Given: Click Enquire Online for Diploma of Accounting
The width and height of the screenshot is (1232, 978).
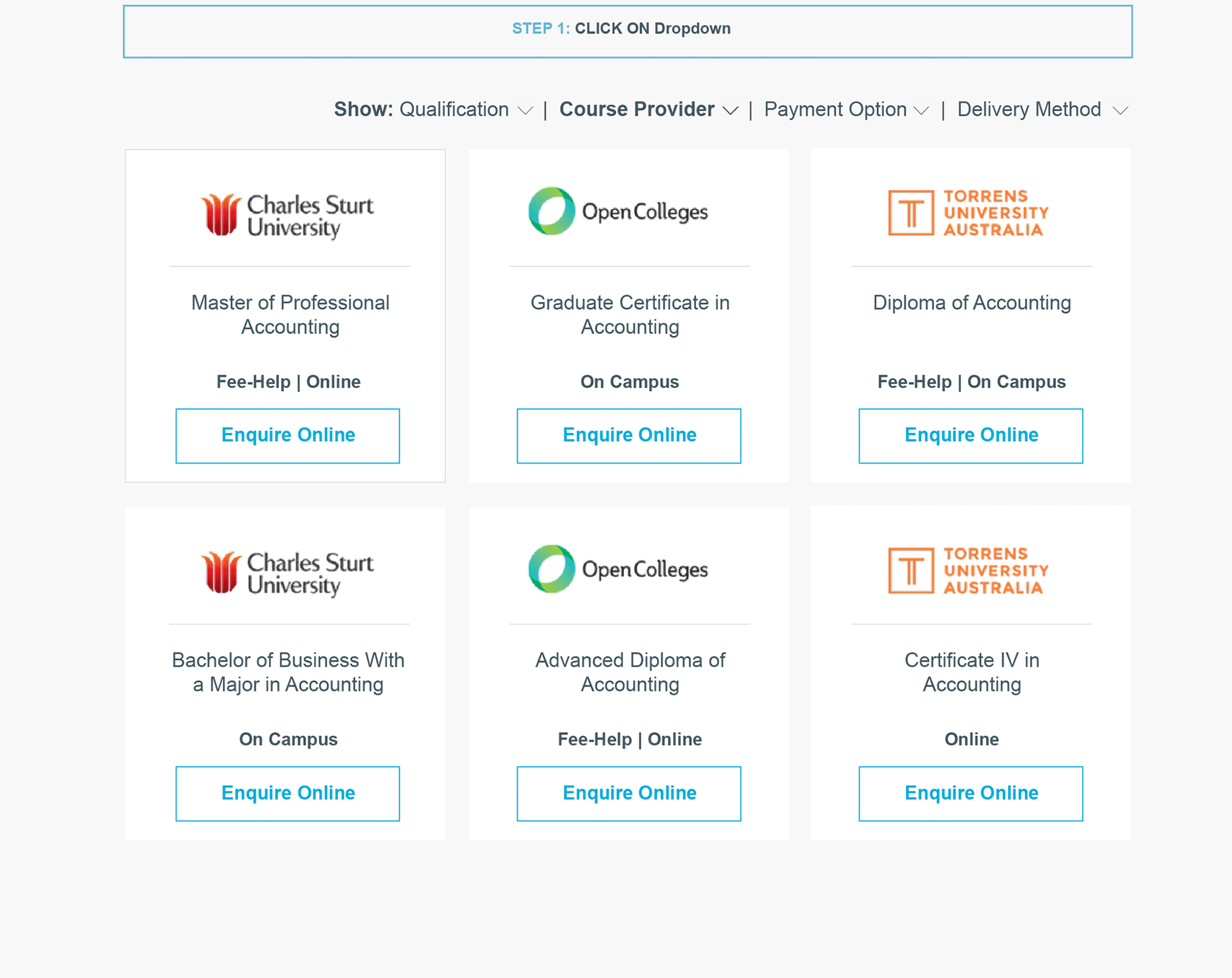Looking at the screenshot, I should 971,436.
